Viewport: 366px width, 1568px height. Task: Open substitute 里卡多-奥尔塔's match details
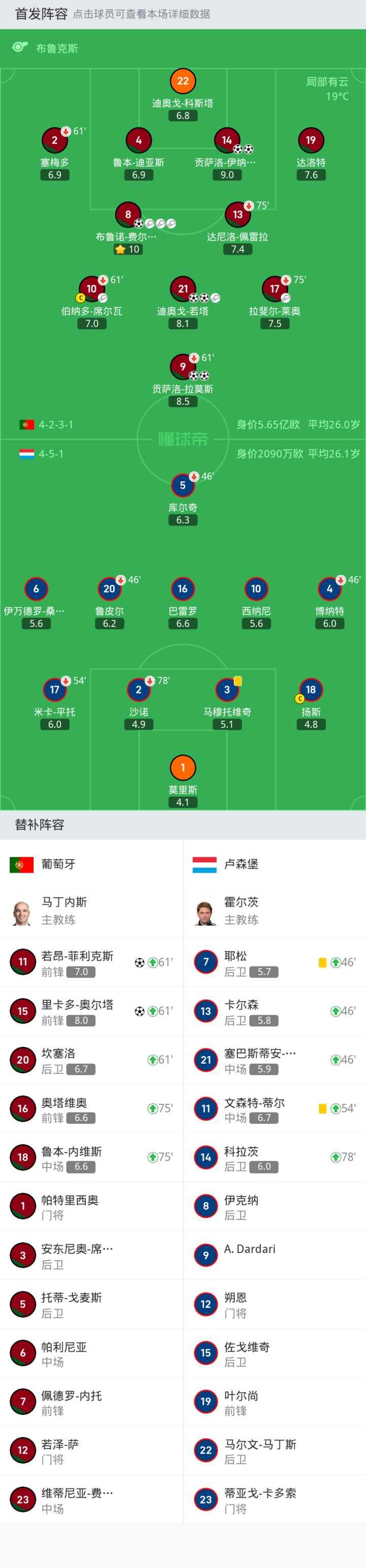(91, 1011)
